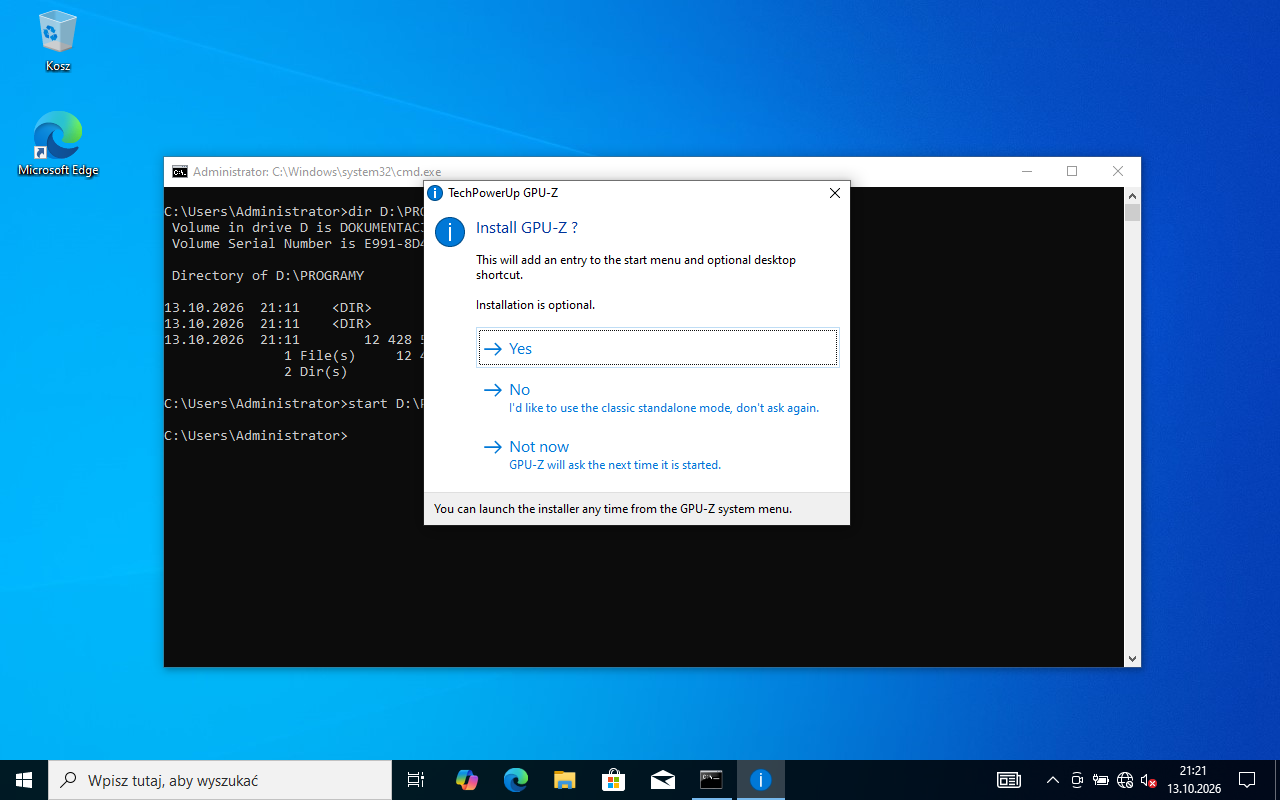Open Task View on the taskbar
This screenshot has width=1280, height=800.
point(416,780)
